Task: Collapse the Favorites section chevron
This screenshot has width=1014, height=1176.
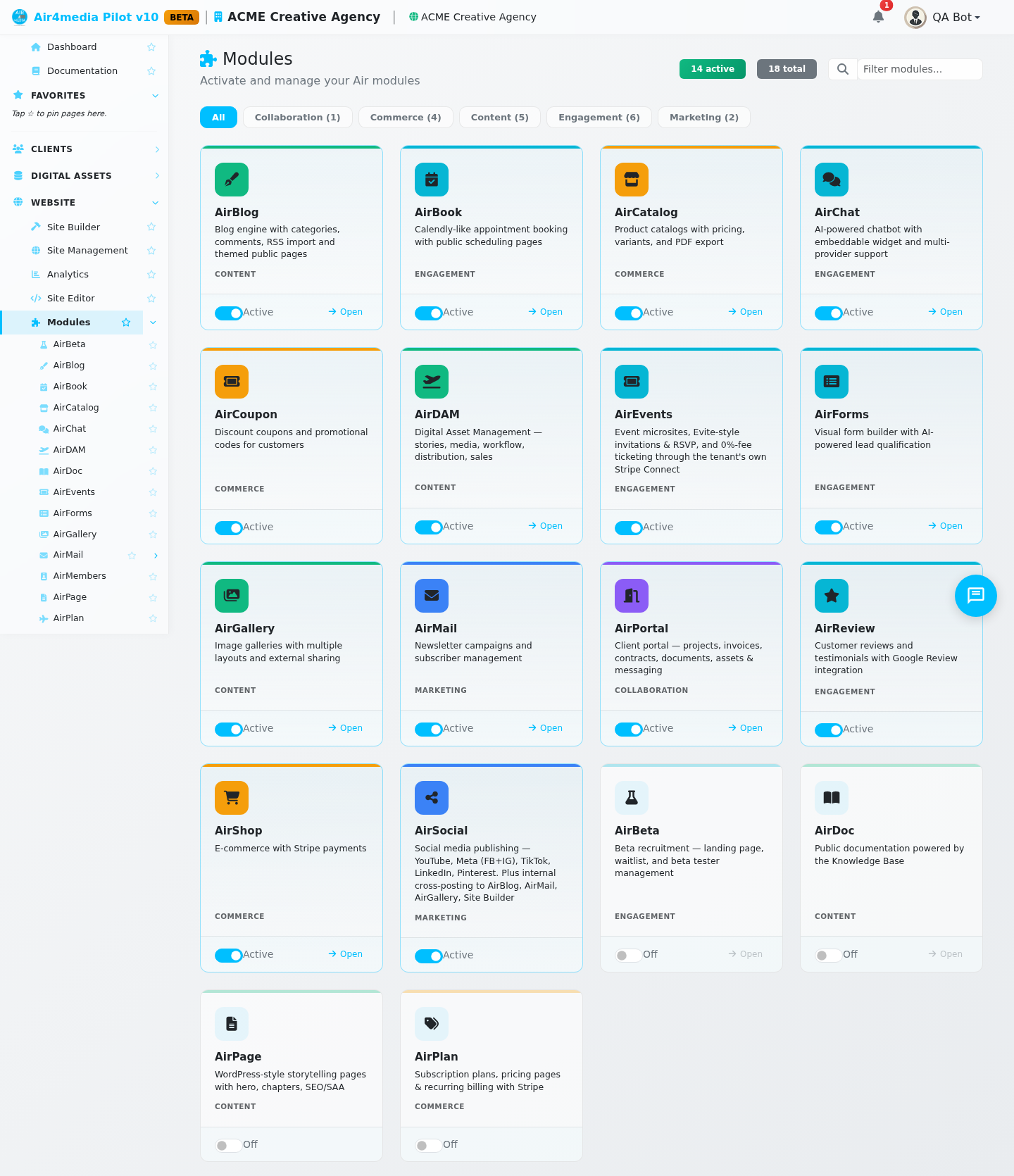Action: [155, 96]
